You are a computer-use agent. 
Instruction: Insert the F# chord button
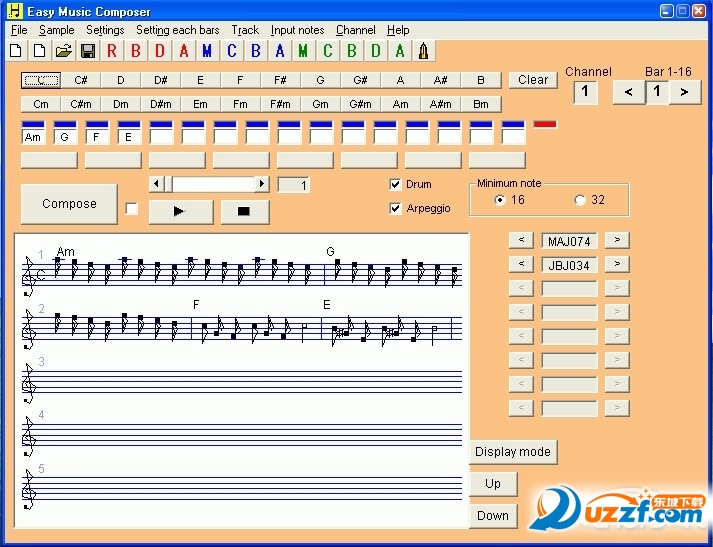pos(281,80)
